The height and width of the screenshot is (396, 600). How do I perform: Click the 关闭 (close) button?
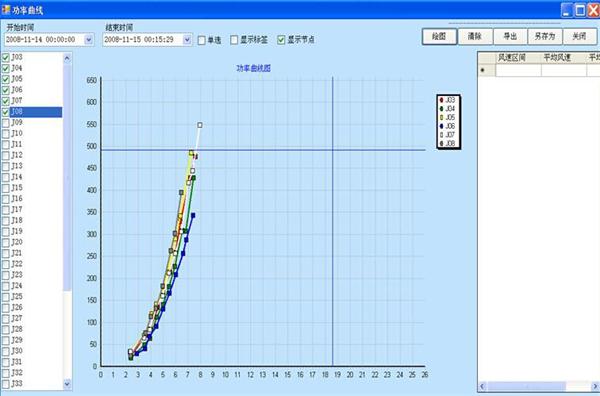pyautogui.click(x=579, y=36)
